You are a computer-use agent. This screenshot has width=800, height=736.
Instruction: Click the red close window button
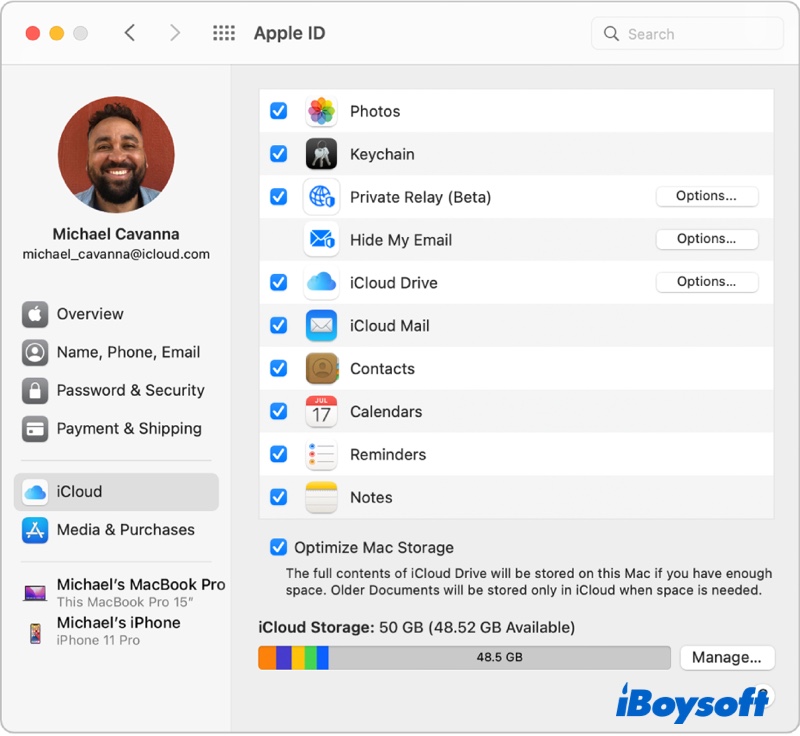click(x=33, y=33)
